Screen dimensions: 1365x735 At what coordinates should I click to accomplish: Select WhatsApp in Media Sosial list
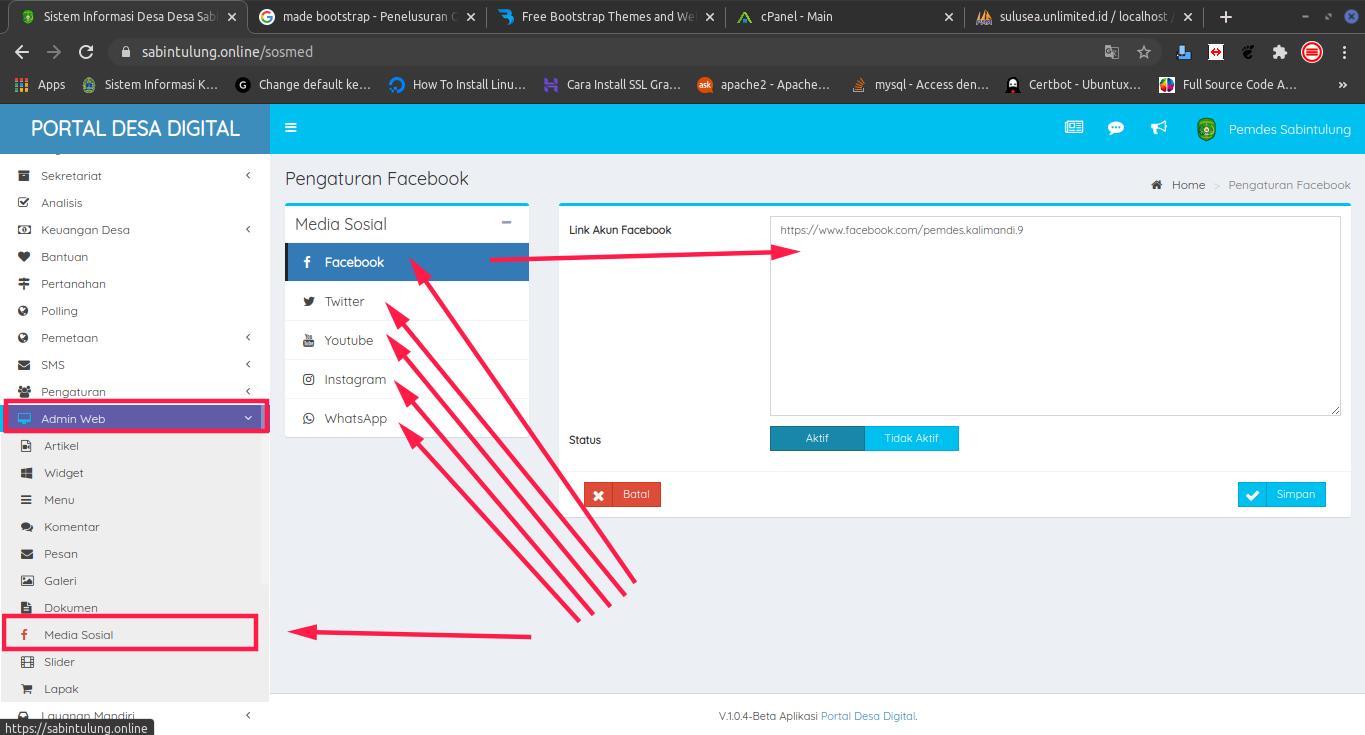click(x=355, y=418)
